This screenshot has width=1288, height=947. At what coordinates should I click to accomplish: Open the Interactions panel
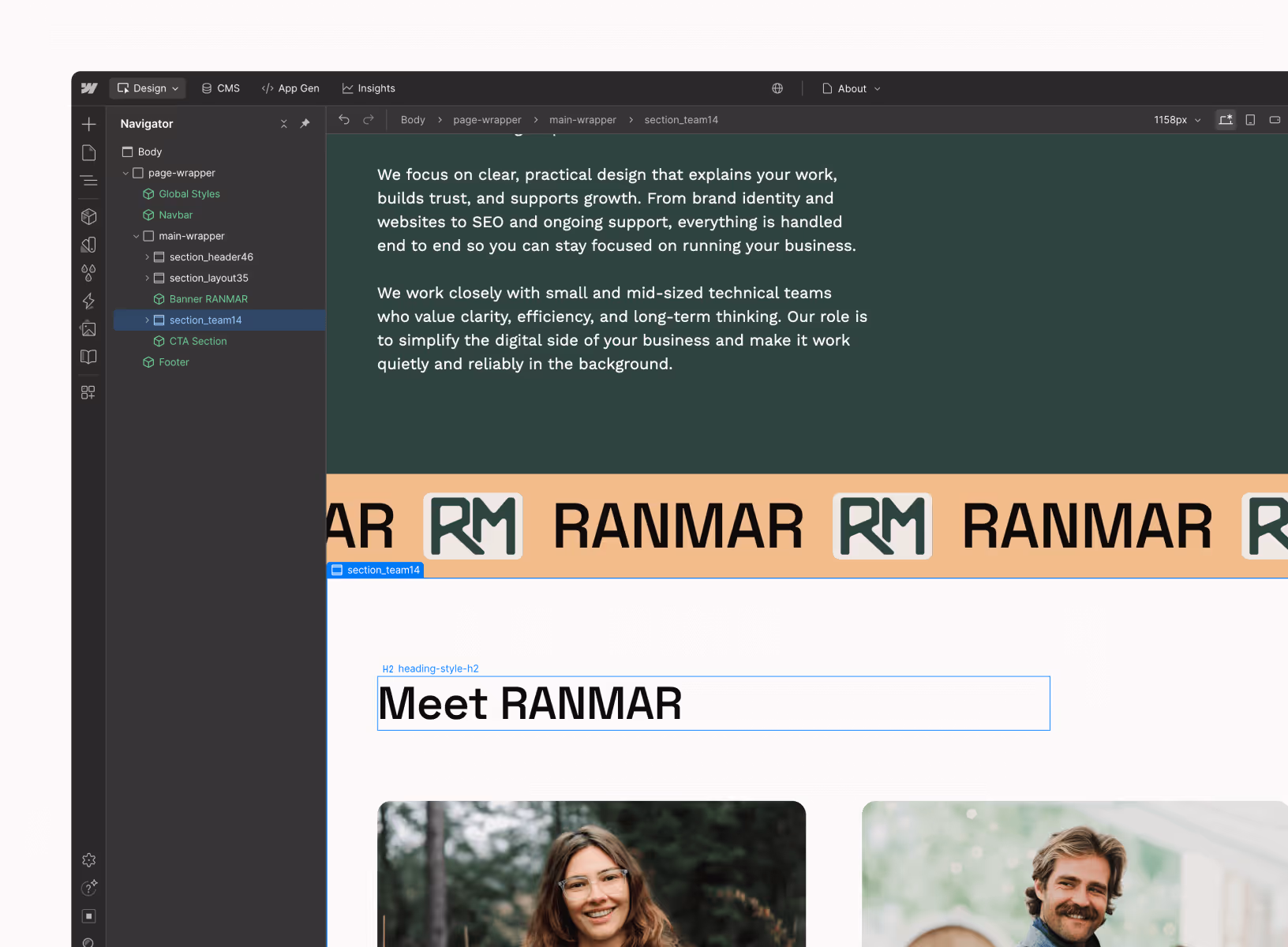(x=88, y=301)
